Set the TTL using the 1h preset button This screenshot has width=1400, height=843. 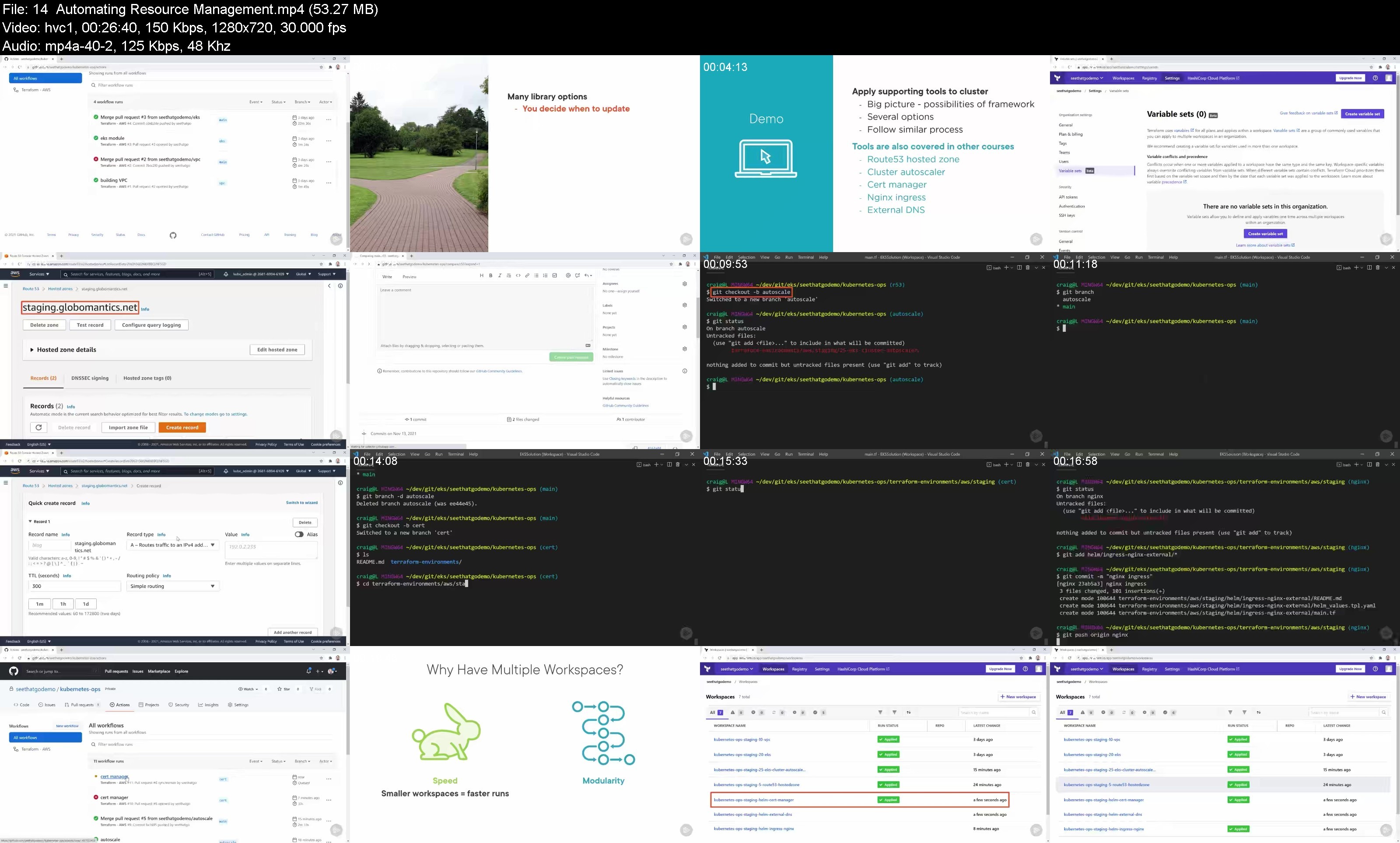pyautogui.click(x=63, y=604)
